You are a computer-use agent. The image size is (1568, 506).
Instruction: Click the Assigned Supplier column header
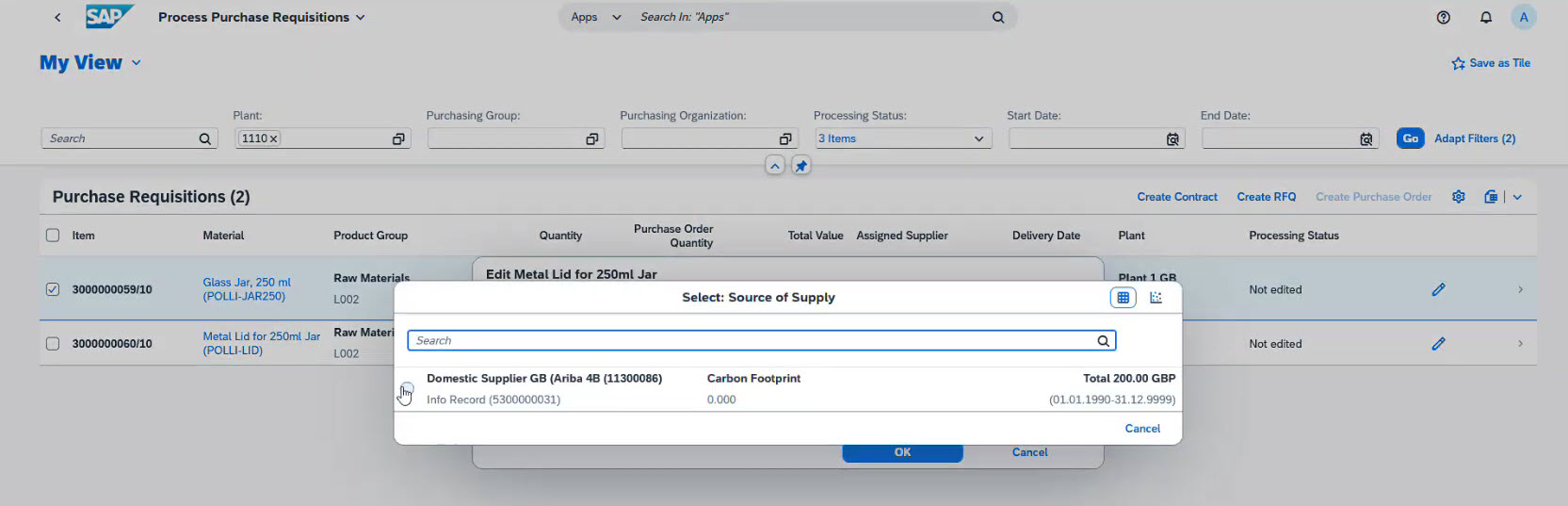coord(901,236)
